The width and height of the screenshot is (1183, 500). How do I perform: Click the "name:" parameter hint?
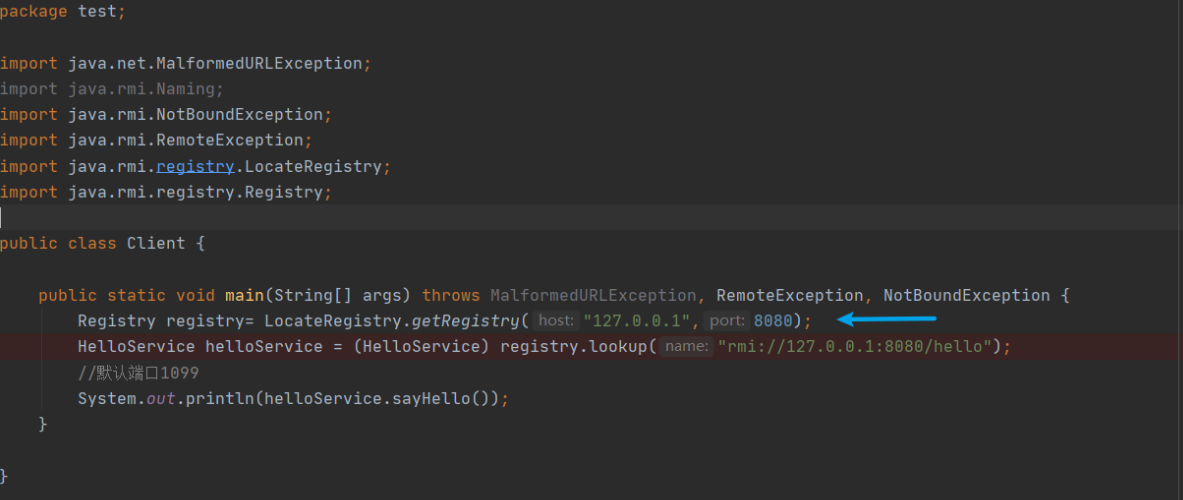pyautogui.click(x=687, y=347)
